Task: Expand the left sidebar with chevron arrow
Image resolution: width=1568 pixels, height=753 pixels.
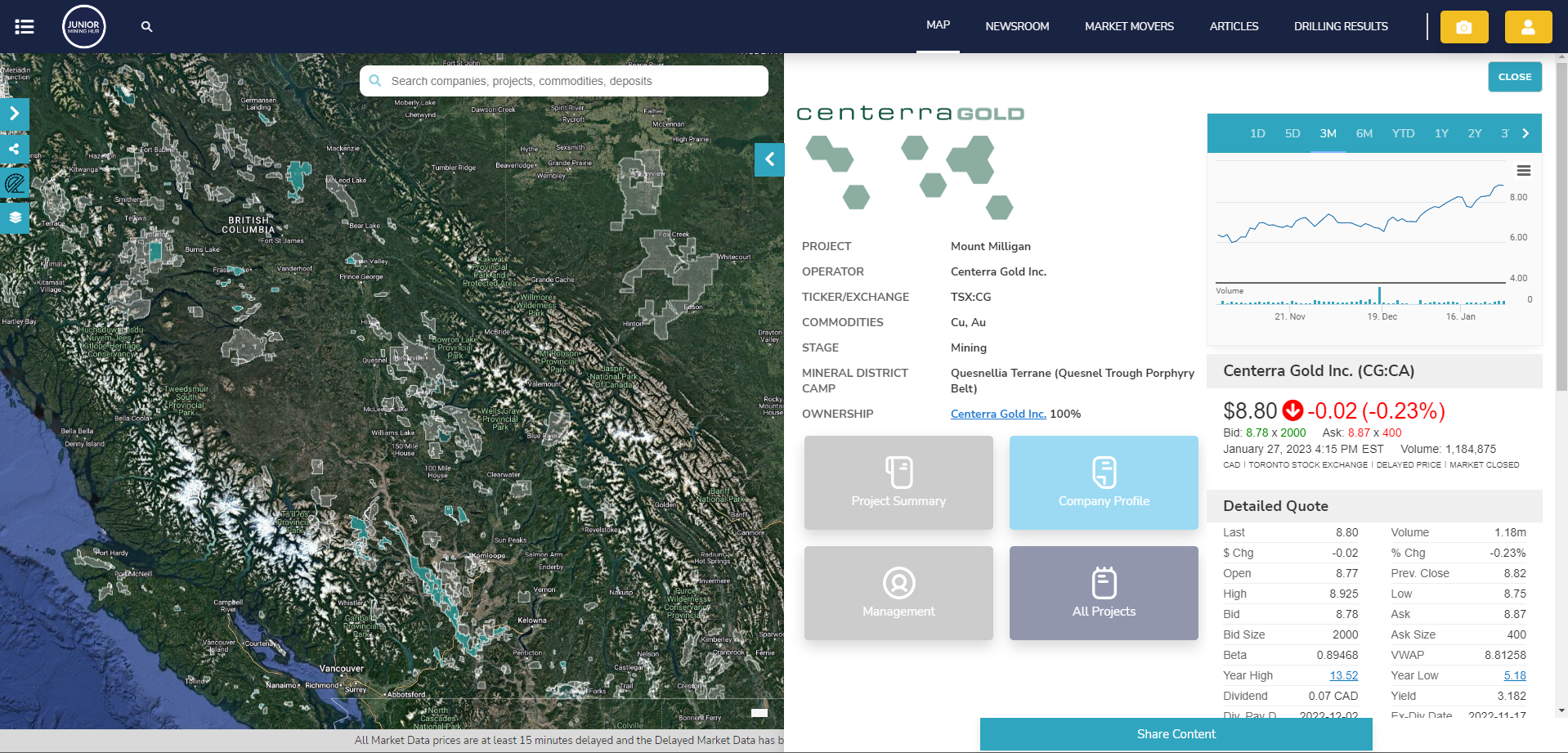Action: point(15,114)
